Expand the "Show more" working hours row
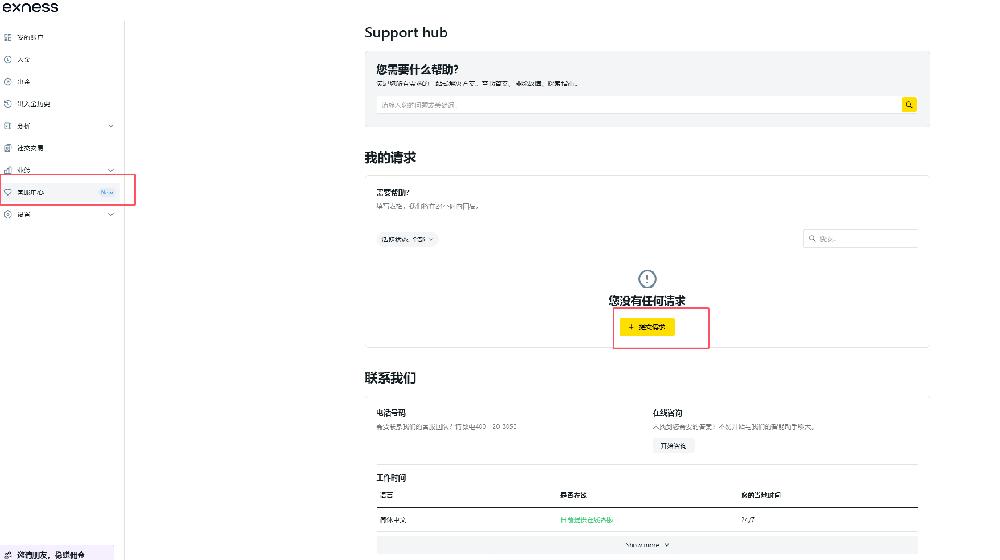Screen dimensions: 1000x560 tap(646, 545)
